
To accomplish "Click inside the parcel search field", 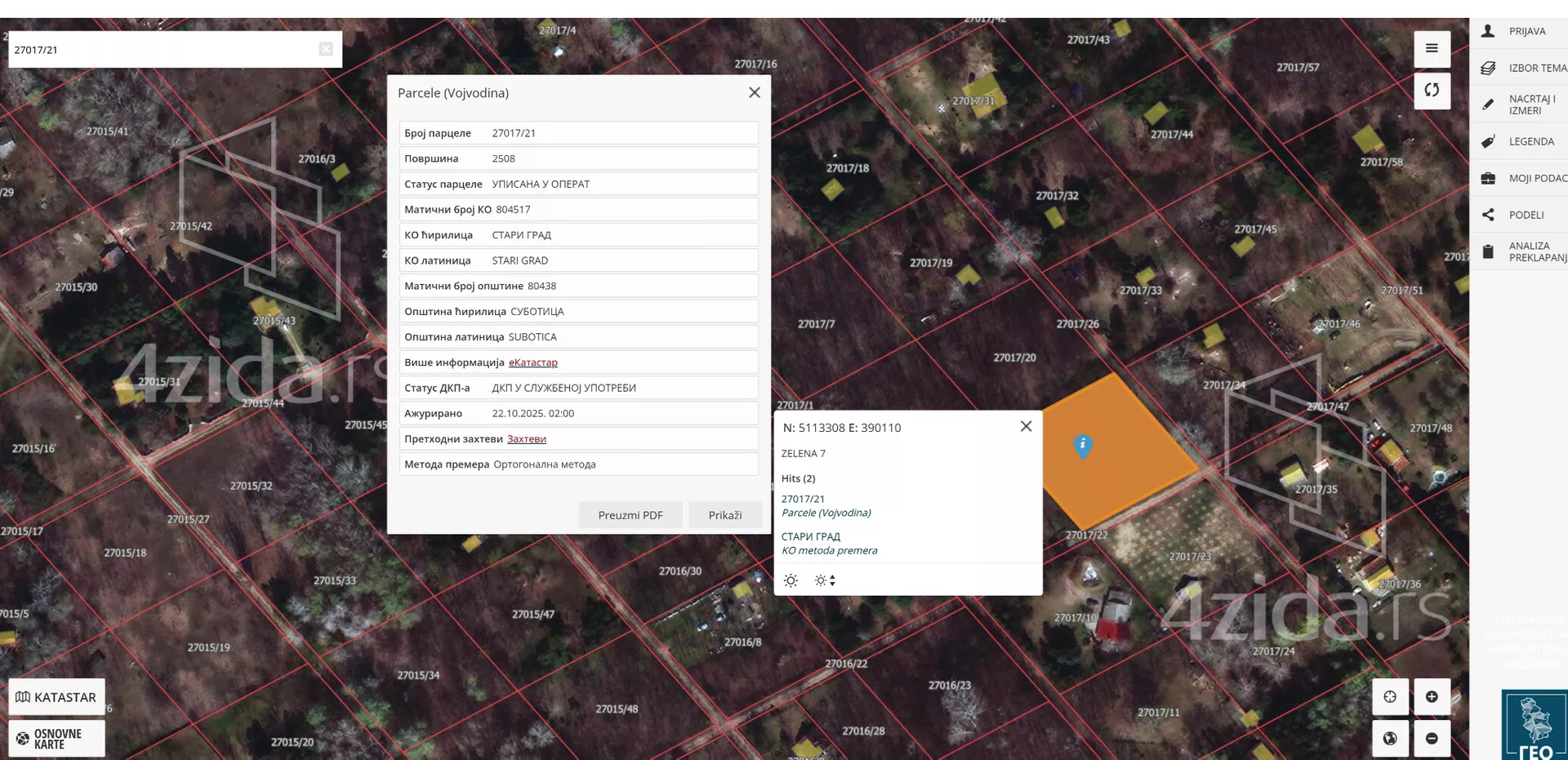I will coord(163,50).
